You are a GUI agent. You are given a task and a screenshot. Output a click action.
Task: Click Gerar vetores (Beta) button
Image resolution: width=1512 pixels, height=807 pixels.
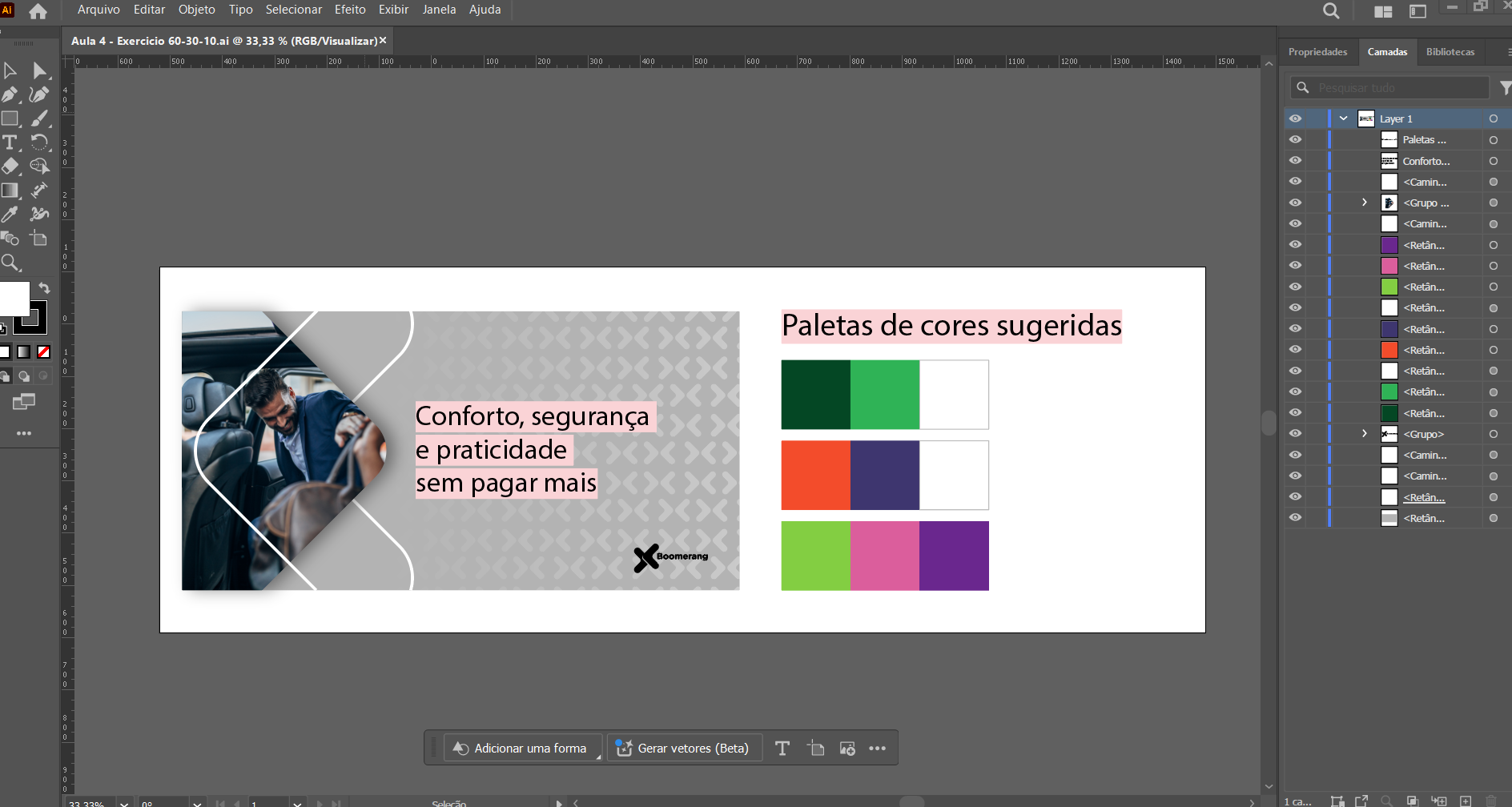[685, 749]
